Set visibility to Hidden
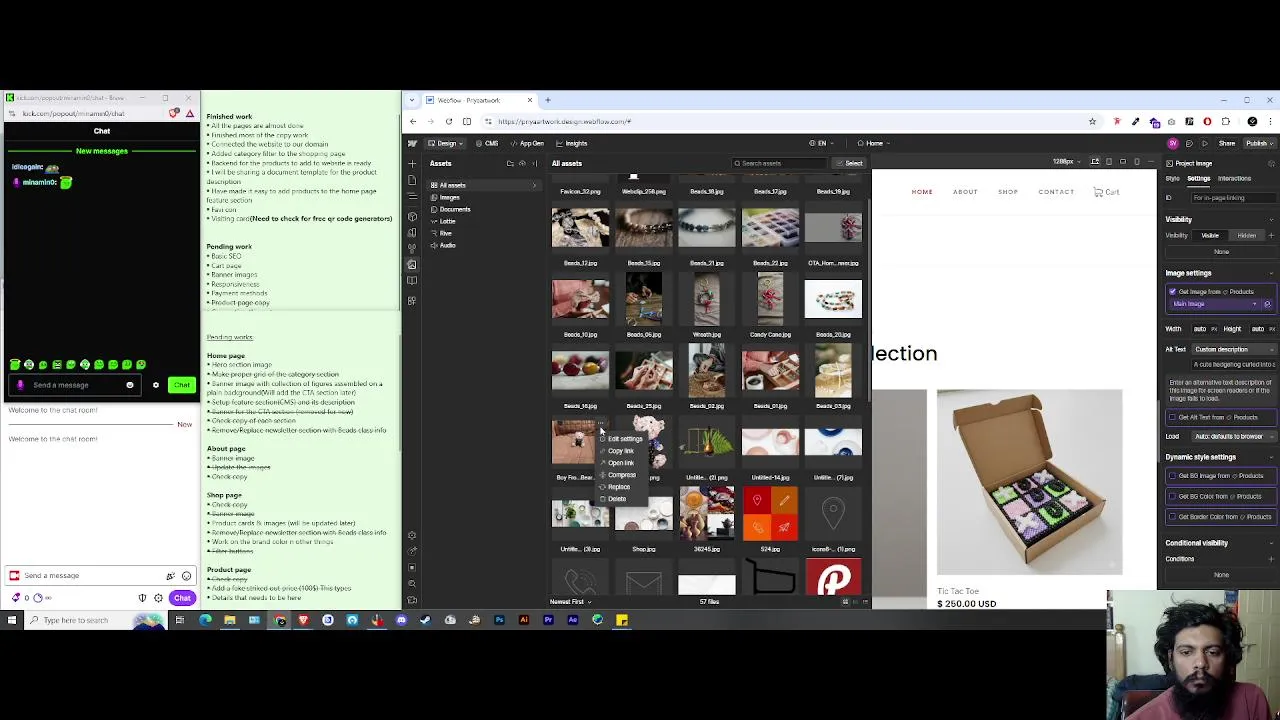1280x720 pixels. (1246, 236)
